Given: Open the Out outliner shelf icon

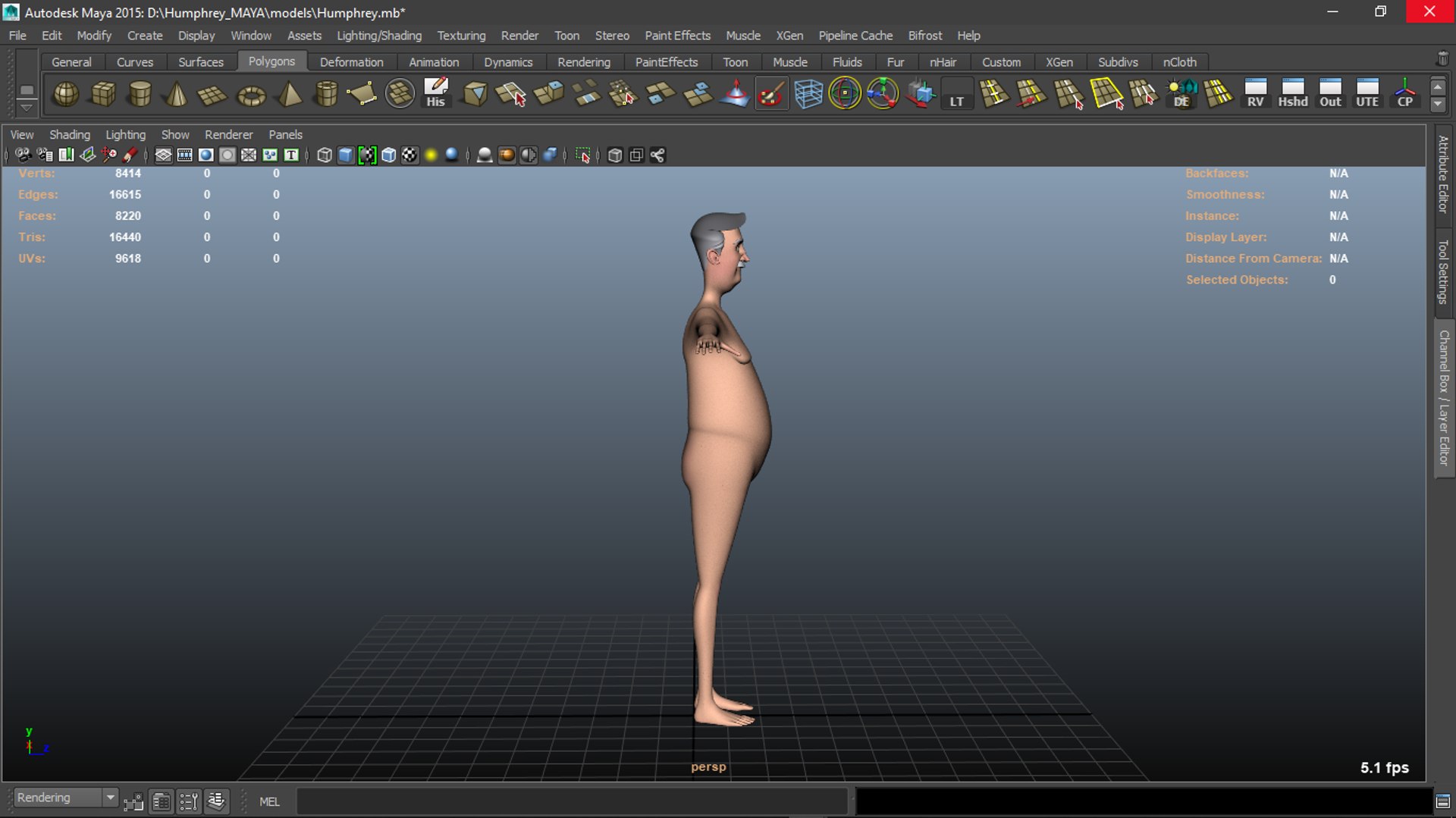Looking at the screenshot, I should pyautogui.click(x=1330, y=94).
